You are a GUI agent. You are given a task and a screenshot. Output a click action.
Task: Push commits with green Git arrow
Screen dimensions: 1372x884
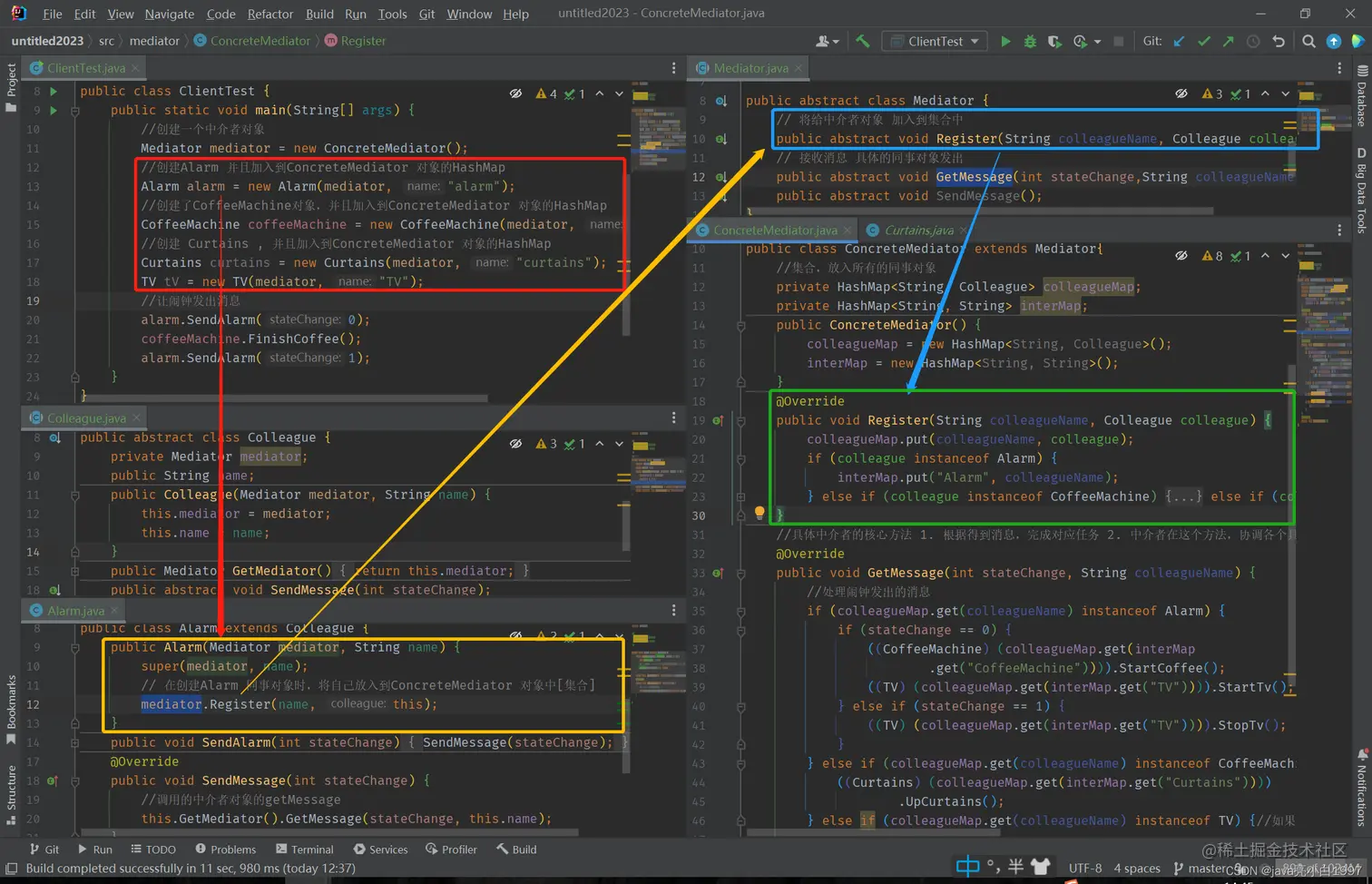[x=1229, y=41]
